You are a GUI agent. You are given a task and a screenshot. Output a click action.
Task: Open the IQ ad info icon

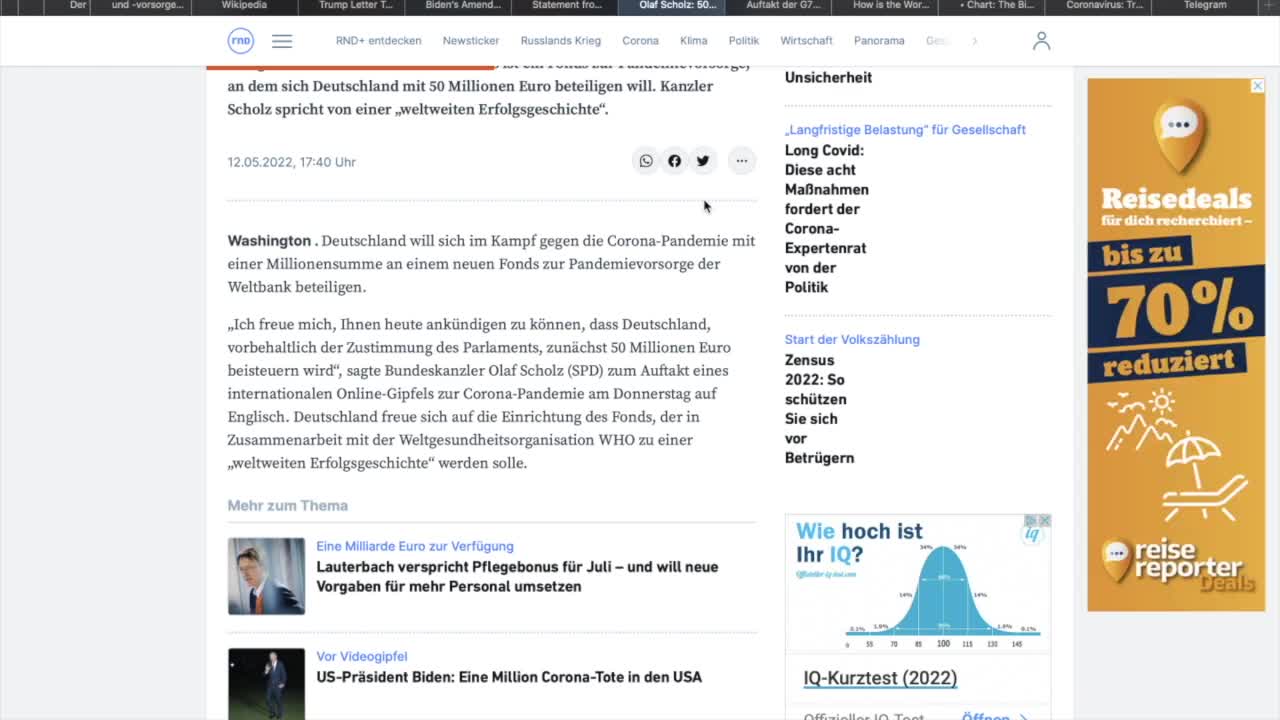pos(1030,521)
